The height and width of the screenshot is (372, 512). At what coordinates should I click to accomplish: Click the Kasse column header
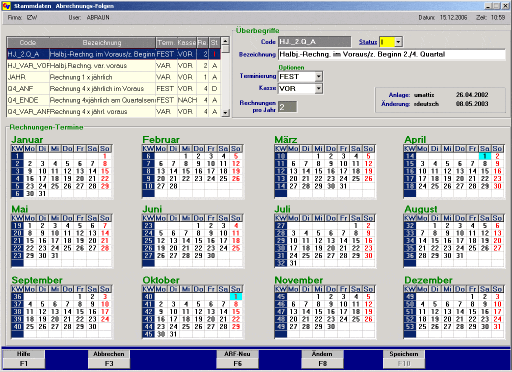(x=187, y=43)
